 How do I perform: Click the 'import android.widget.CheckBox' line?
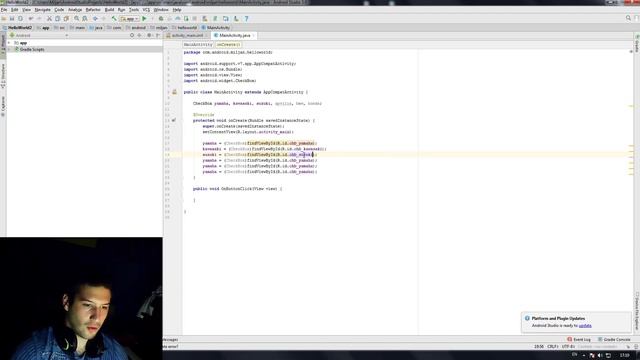[x=220, y=81]
